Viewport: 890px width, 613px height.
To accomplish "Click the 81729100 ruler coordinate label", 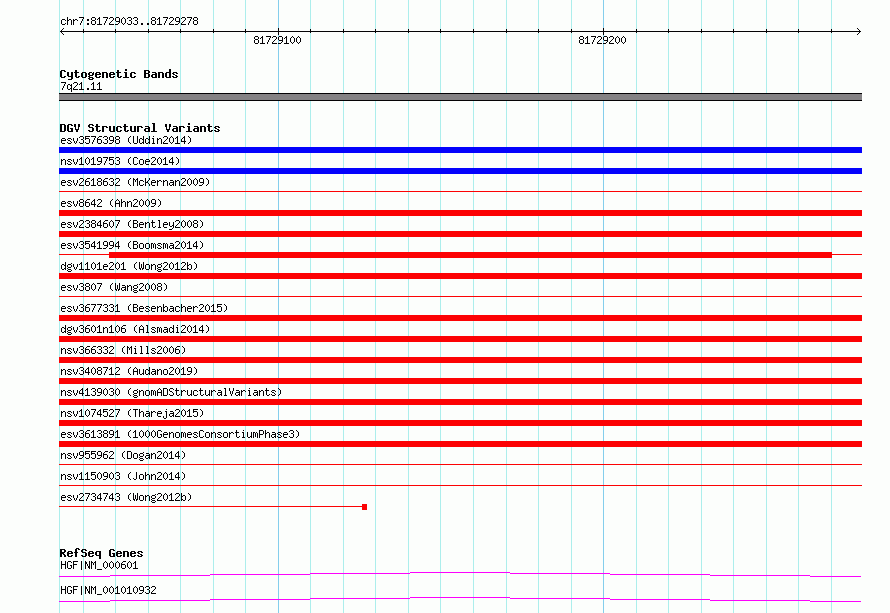I will [277, 40].
